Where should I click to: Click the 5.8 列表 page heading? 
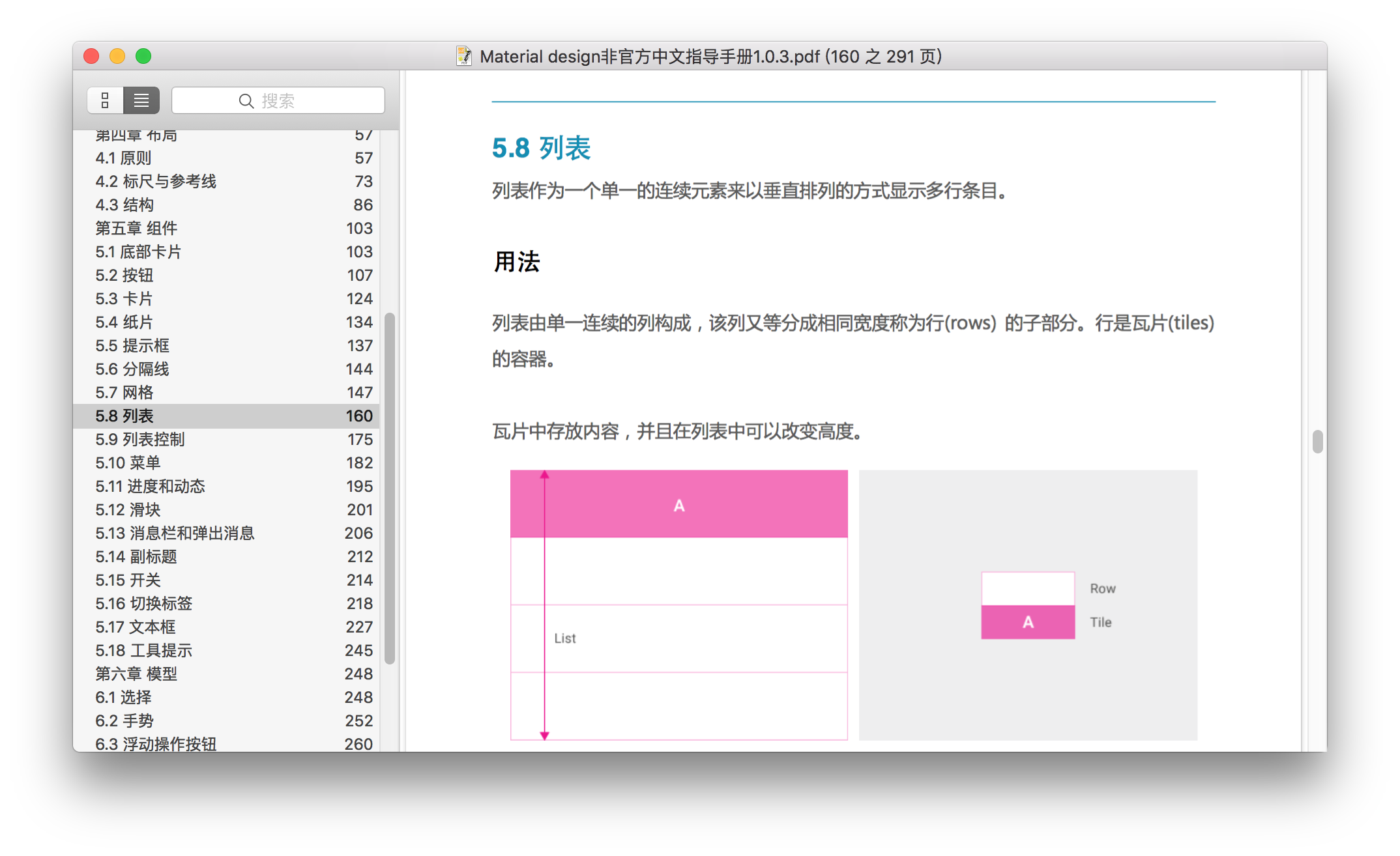tap(541, 149)
